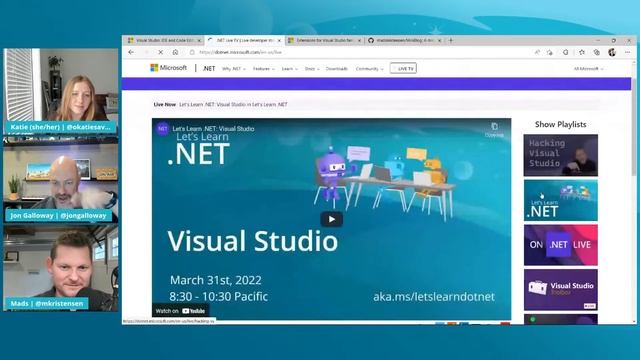
Task: Go back with the browser back arrow
Action: click(x=131, y=52)
